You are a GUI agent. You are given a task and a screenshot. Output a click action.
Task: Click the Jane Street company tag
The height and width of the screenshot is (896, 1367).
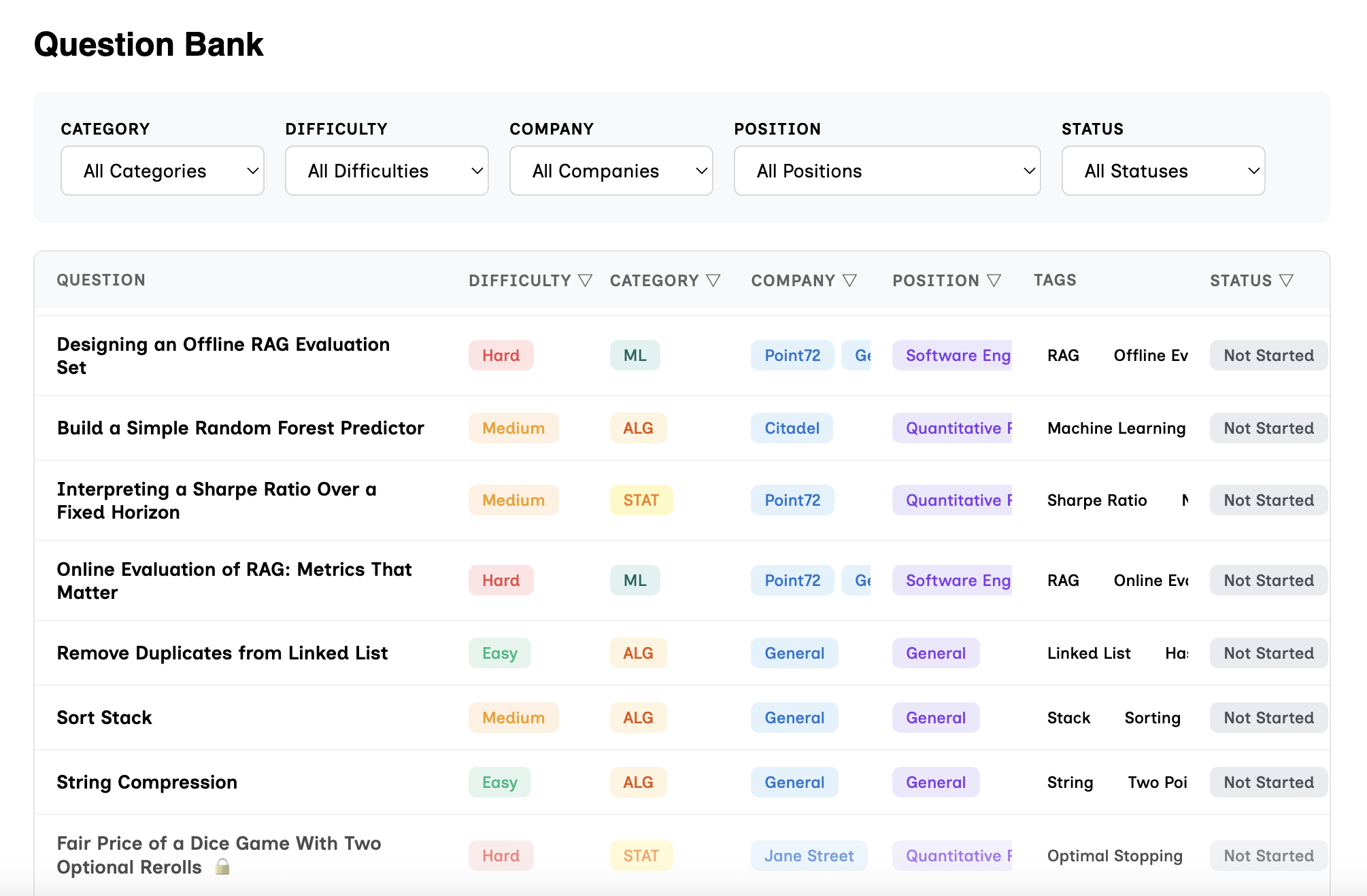pos(809,856)
